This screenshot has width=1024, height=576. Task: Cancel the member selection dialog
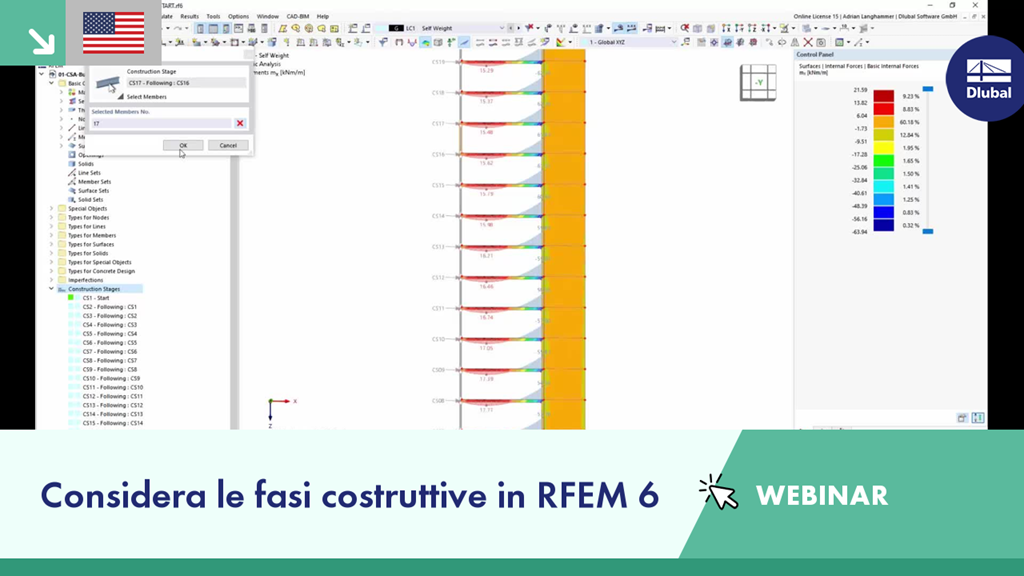tap(228, 145)
